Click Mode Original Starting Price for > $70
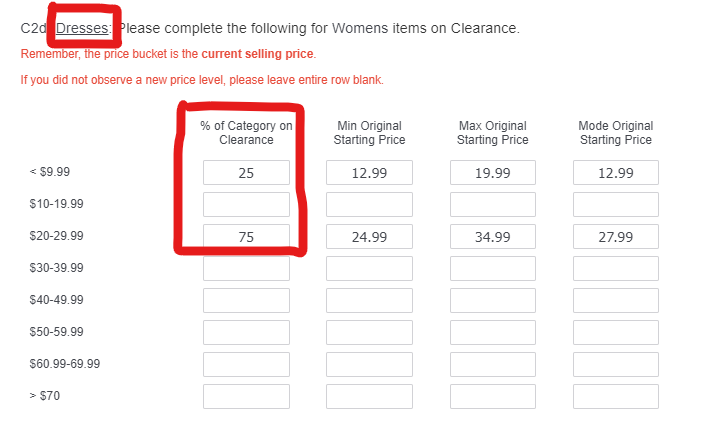The image size is (713, 428). click(616, 397)
